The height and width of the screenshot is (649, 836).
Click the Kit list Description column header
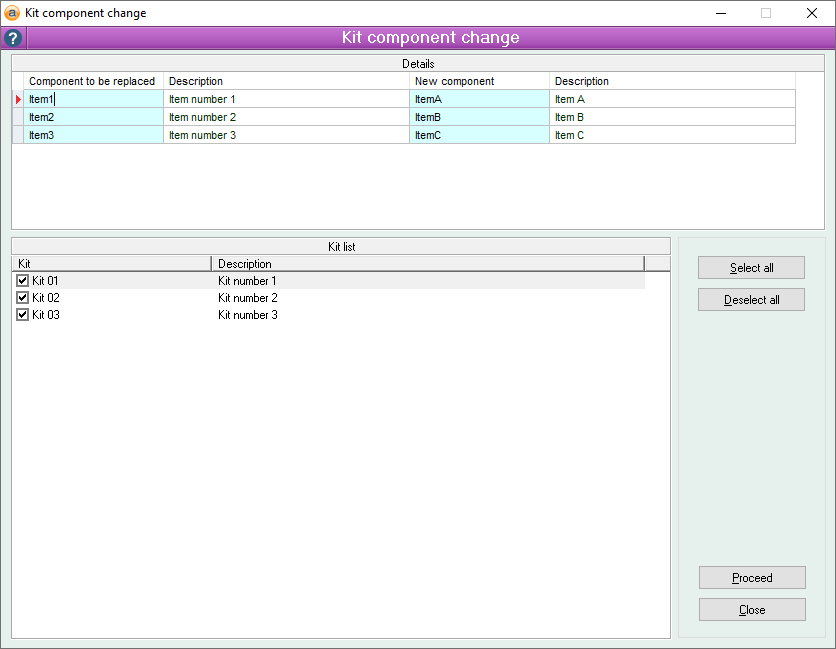(x=427, y=264)
